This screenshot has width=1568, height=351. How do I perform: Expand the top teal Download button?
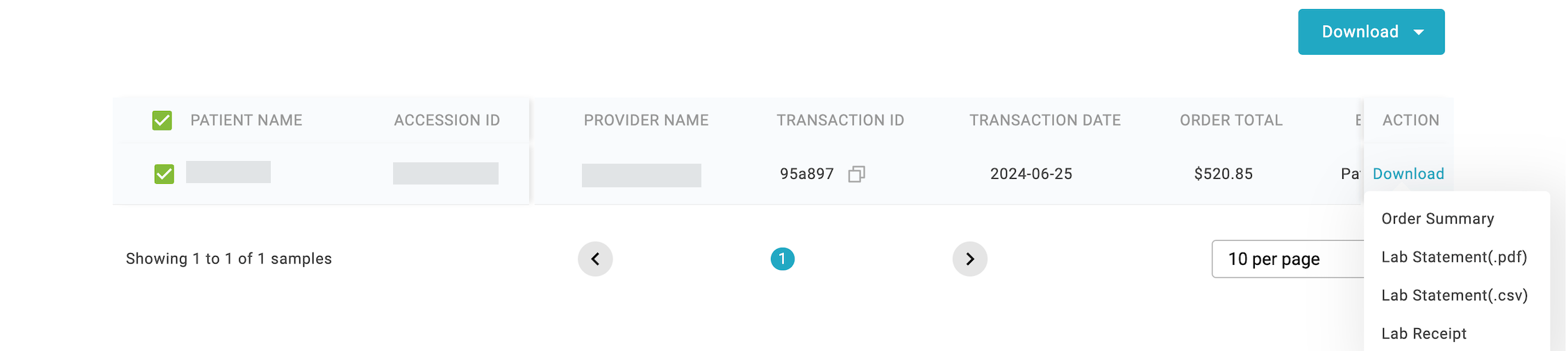coord(1371,32)
